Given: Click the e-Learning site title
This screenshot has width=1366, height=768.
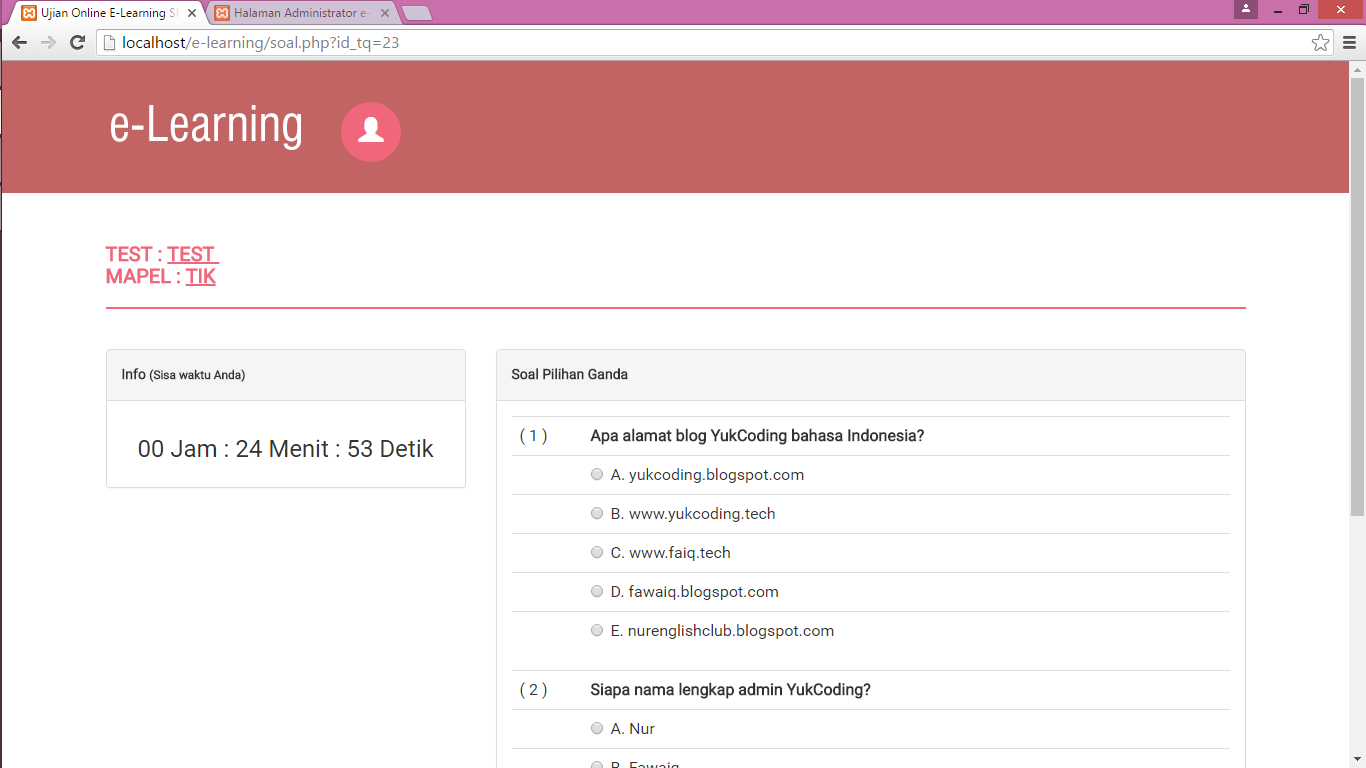Looking at the screenshot, I should pyautogui.click(x=206, y=126).
